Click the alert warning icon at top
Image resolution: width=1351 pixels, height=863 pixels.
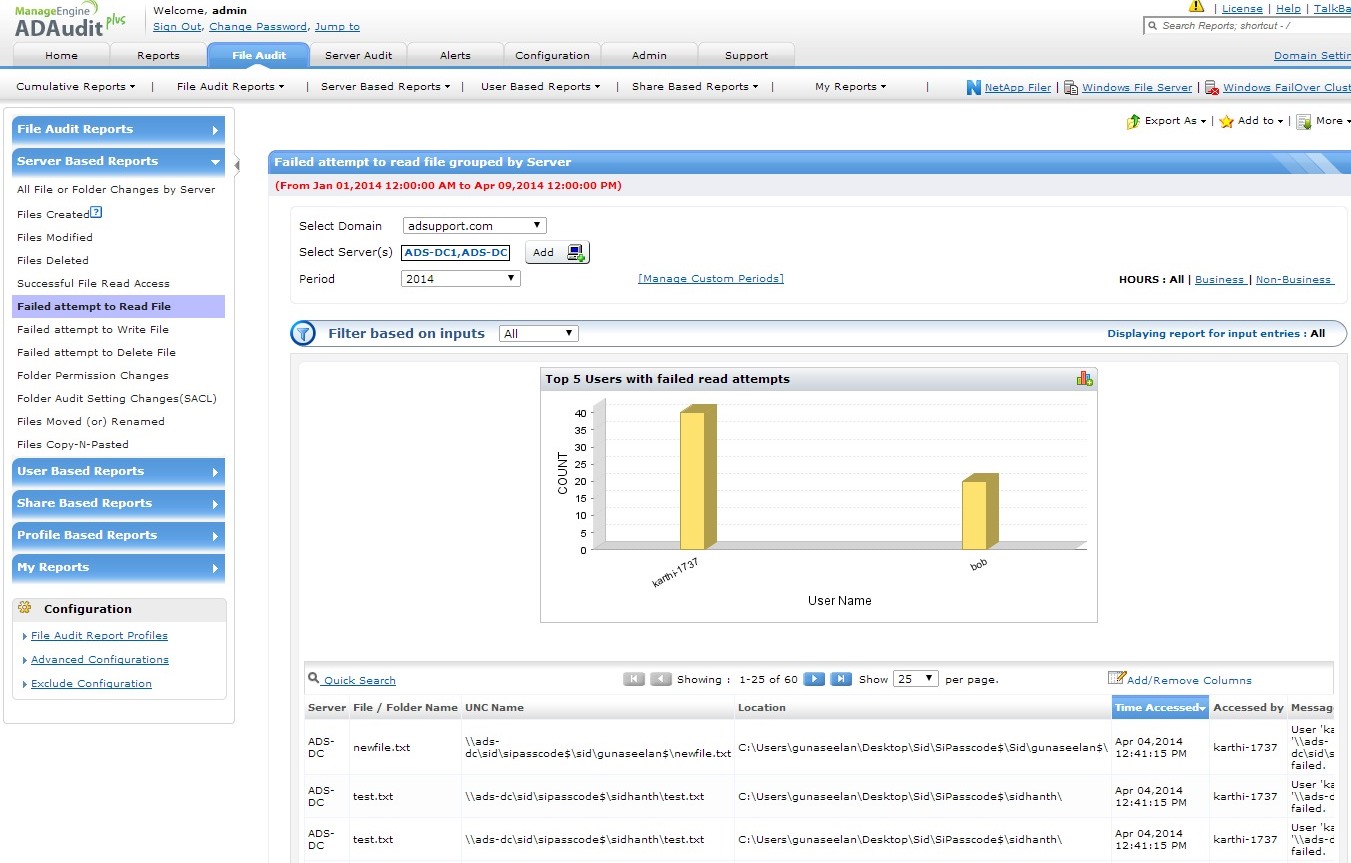[1196, 7]
